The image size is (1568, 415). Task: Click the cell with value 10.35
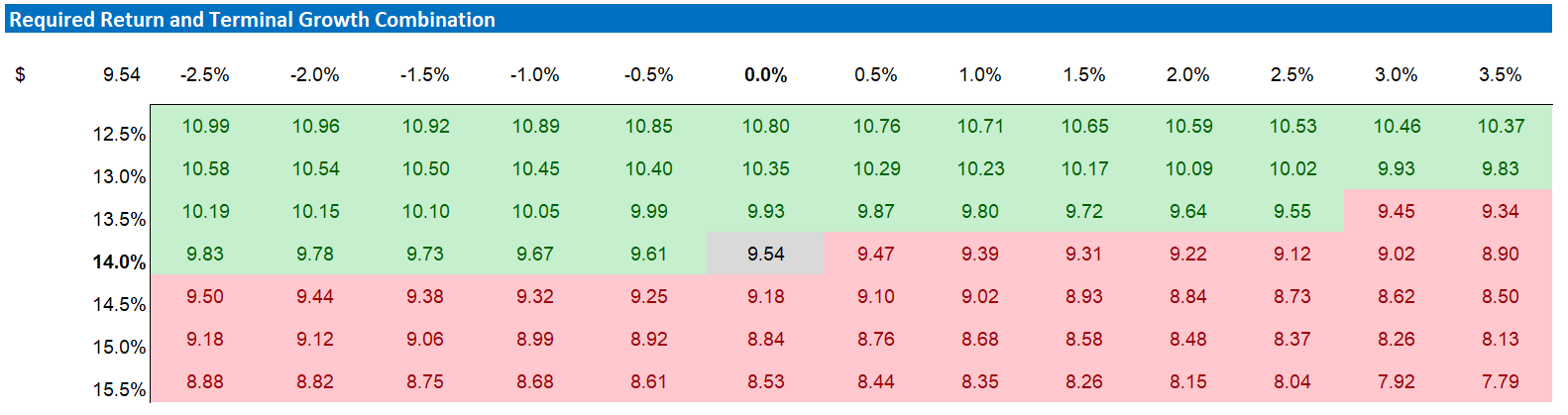click(765, 169)
